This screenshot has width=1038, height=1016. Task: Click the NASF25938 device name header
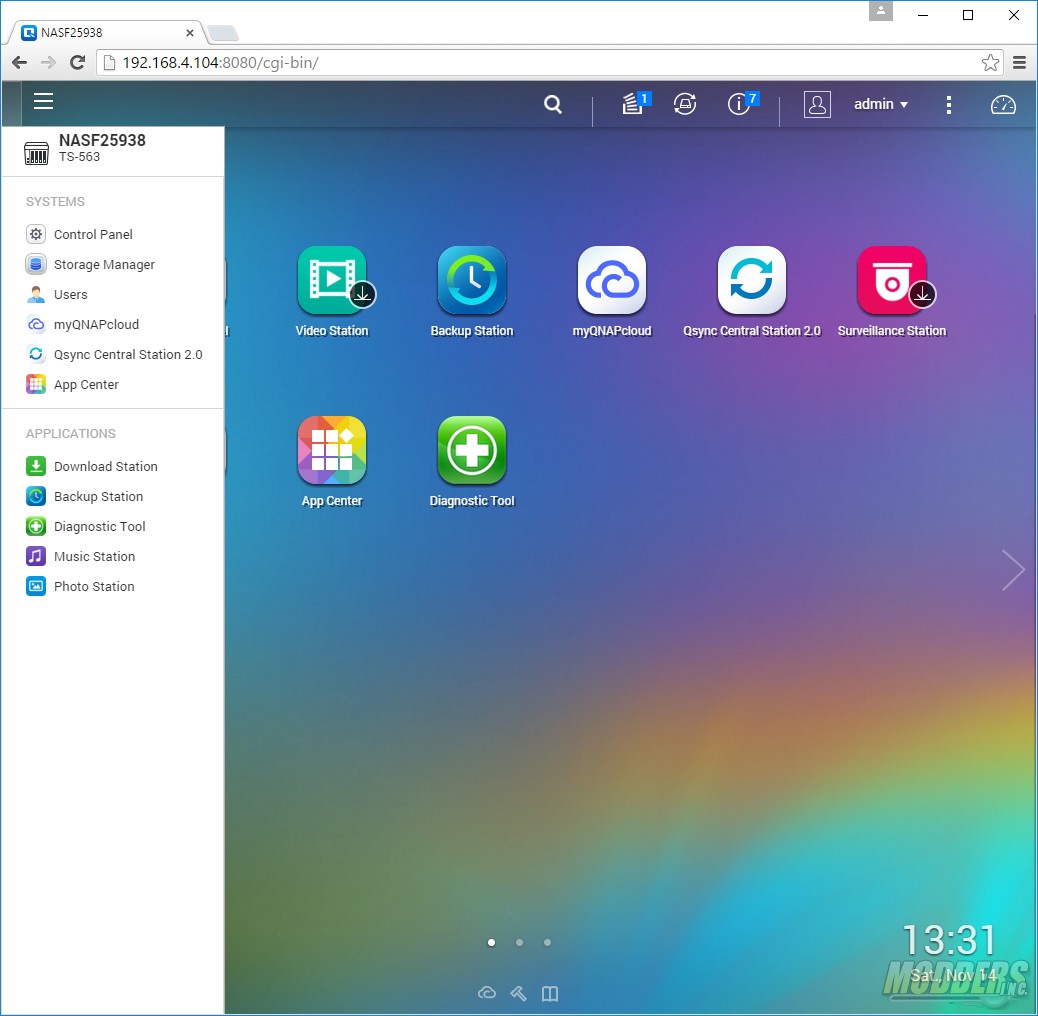pos(102,140)
